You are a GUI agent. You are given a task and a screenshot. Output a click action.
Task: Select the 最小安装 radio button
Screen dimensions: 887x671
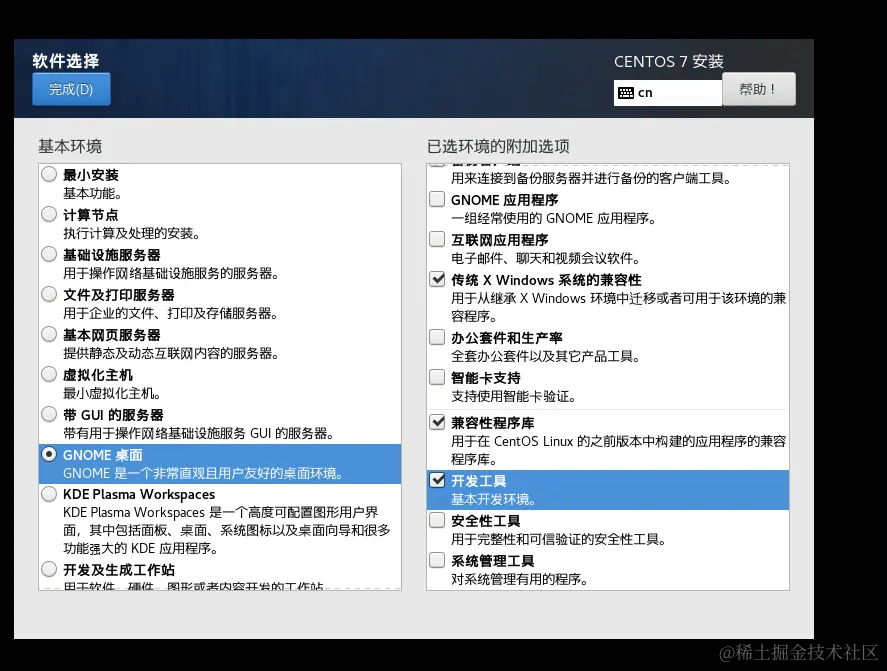point(49,174)
